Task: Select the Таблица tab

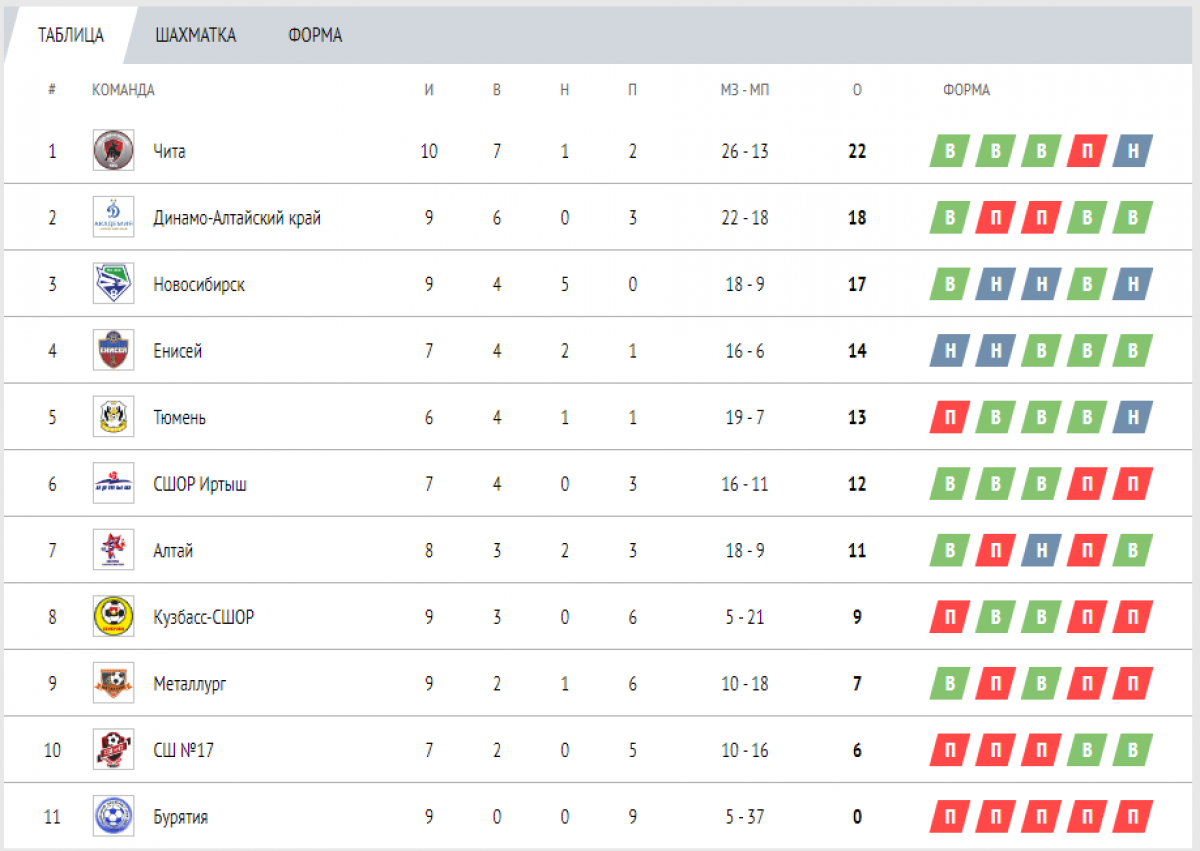Action: [x=71, y=35]
